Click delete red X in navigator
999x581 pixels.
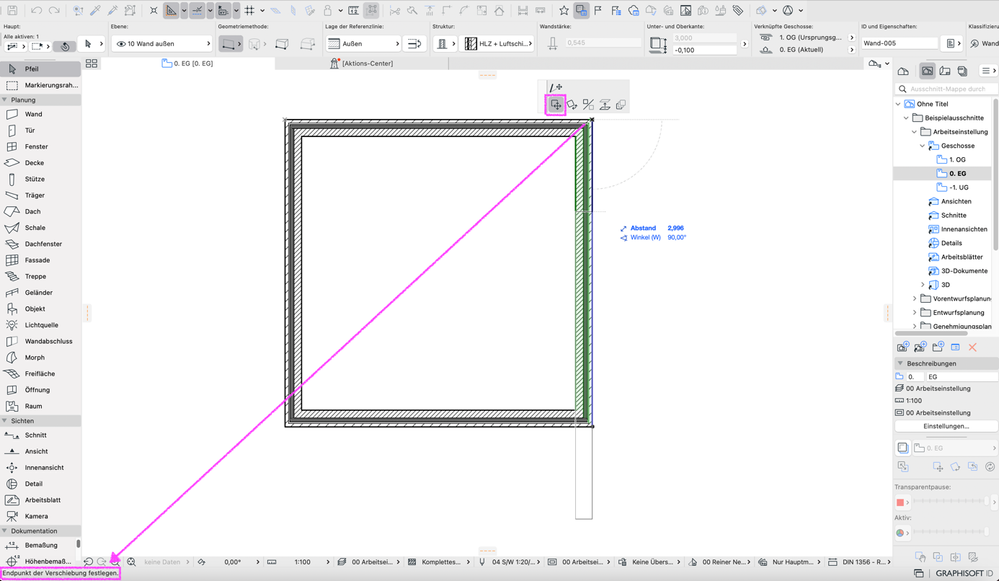(x=972, y=347)
